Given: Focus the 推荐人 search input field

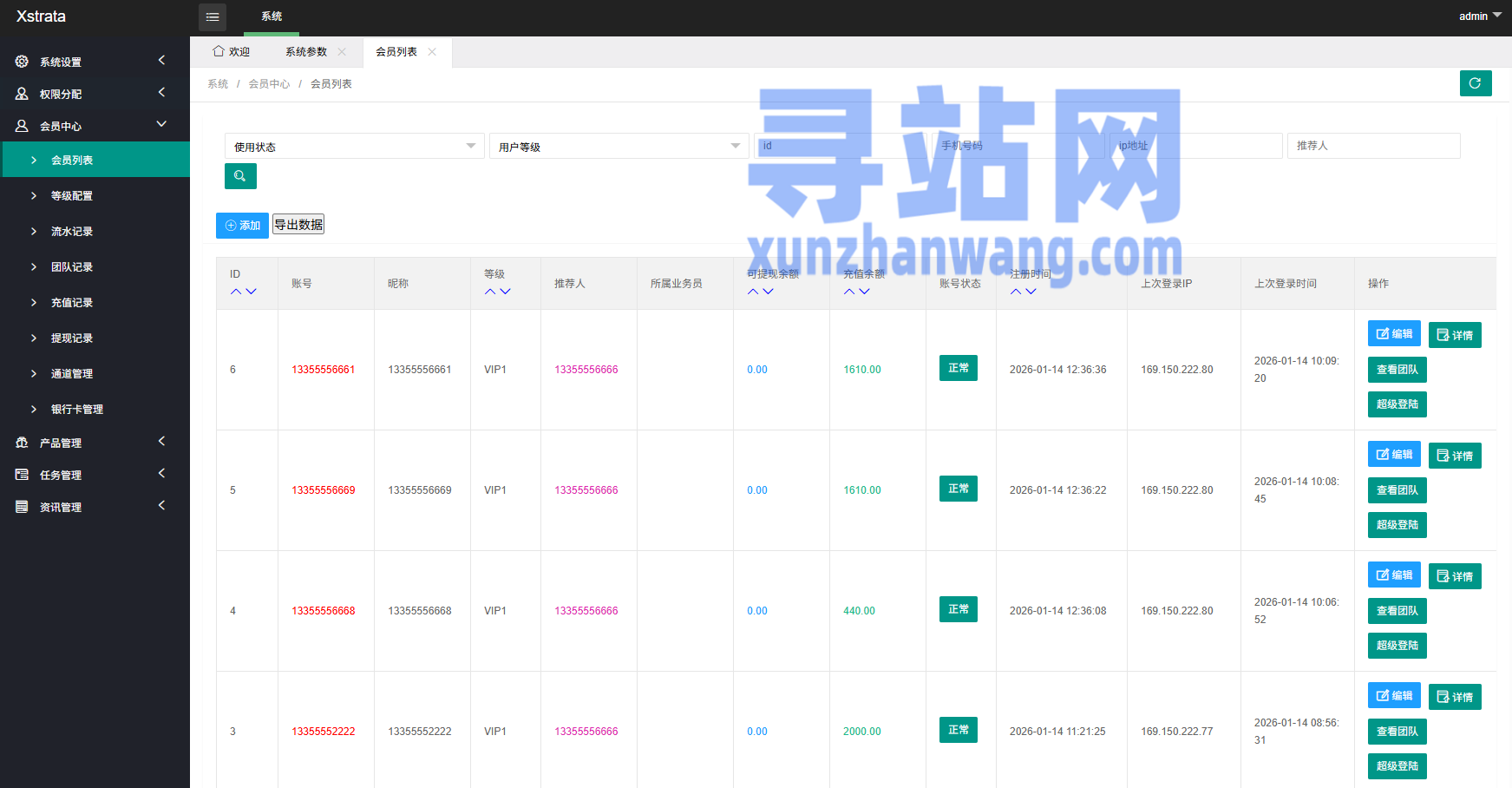Looking at the screenshot, I should pos(1373,146).
